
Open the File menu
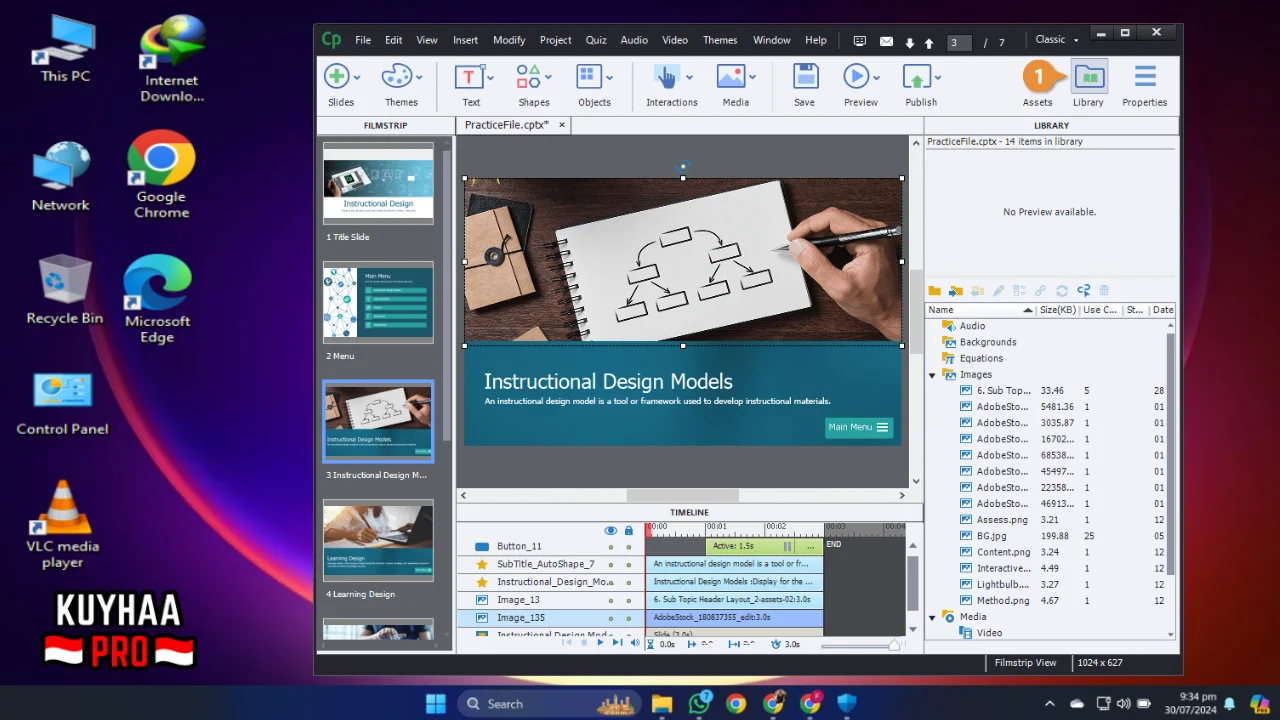[x=363, y=40]
